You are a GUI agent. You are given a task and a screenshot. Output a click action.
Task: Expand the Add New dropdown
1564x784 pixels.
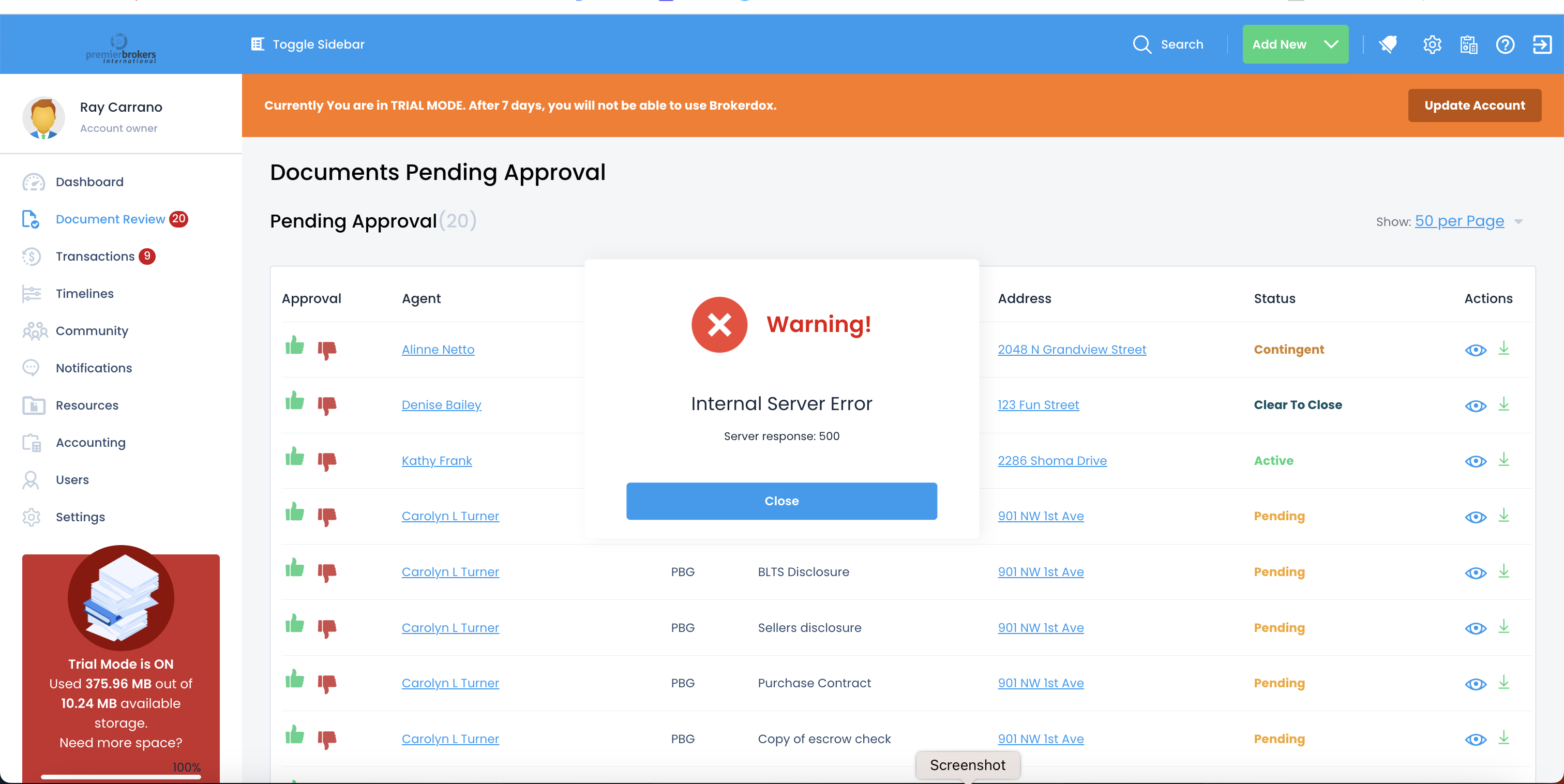point(1295,44)
